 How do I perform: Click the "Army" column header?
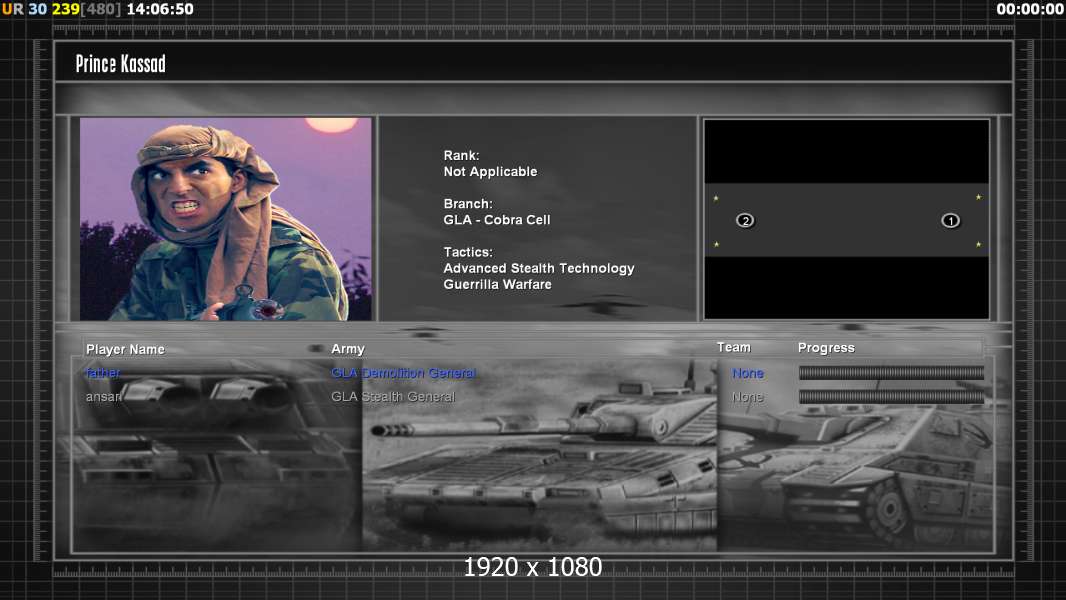coord(348,349)
